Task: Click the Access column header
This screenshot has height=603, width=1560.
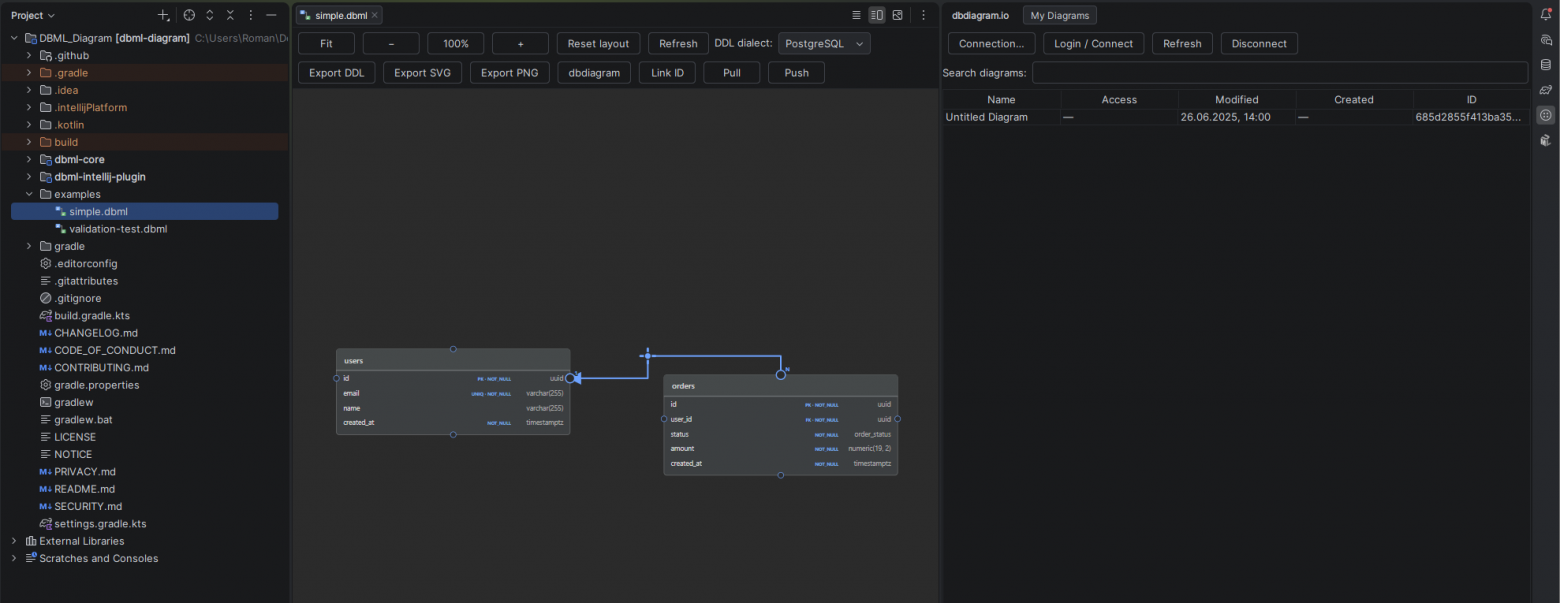Action: pos(1119,99)
